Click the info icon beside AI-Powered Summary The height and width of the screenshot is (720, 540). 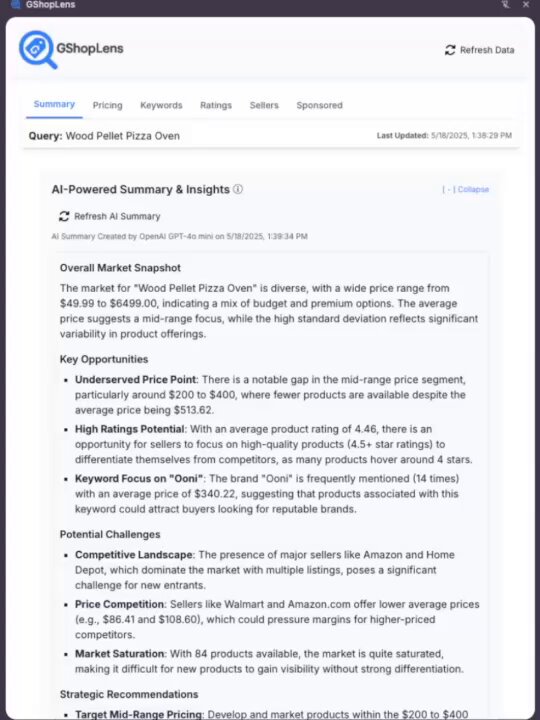coord(238,189)
